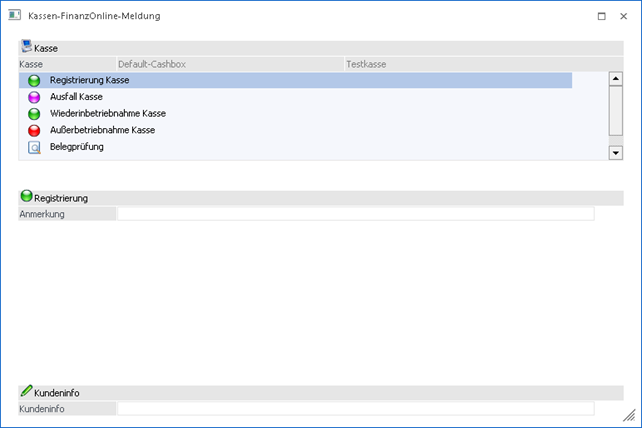Click the Kasse section header icon
The width and height of the screenshot is (642, 428).
point(26,47)
